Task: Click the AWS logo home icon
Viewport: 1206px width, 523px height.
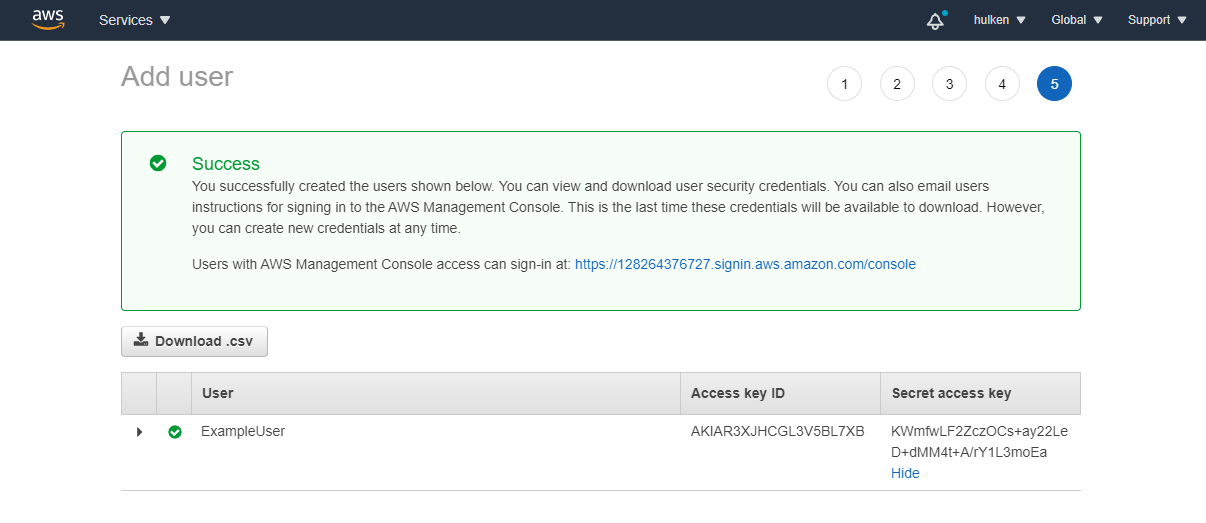Action: (47, 19)
